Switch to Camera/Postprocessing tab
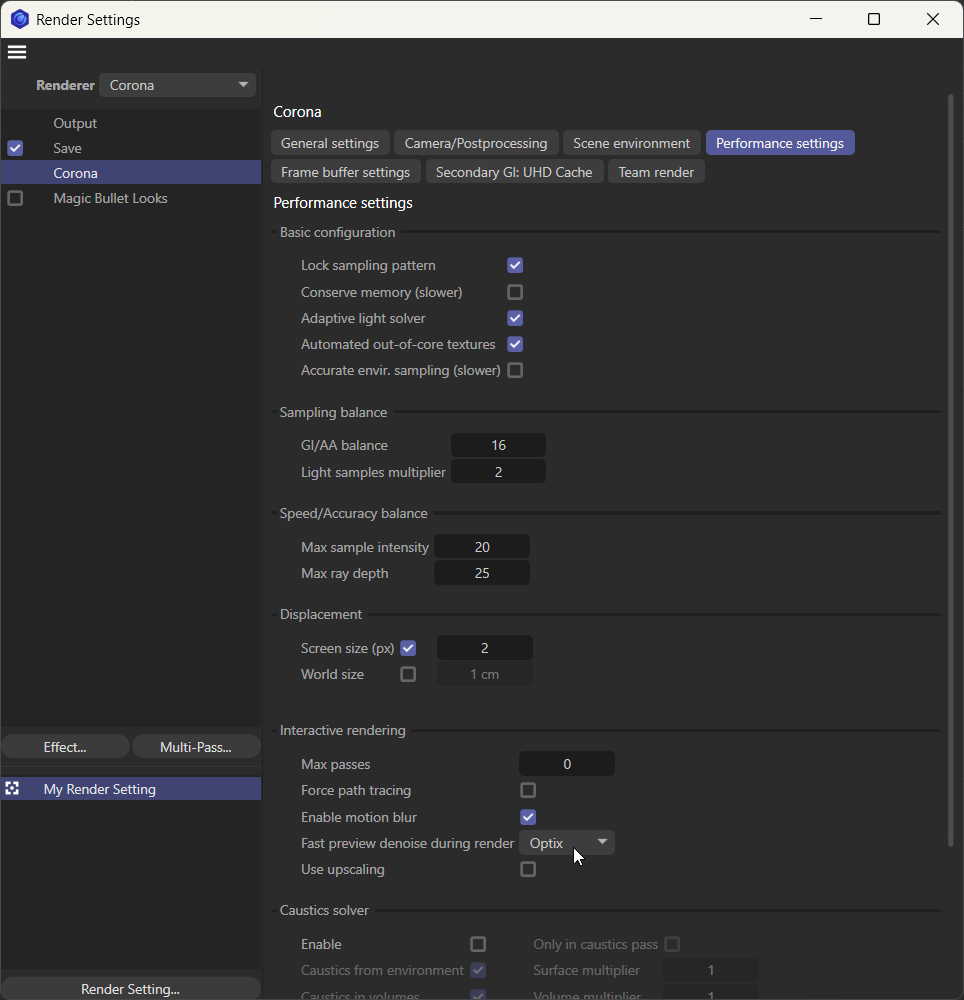964x1000 pixels. coord(476,143)
